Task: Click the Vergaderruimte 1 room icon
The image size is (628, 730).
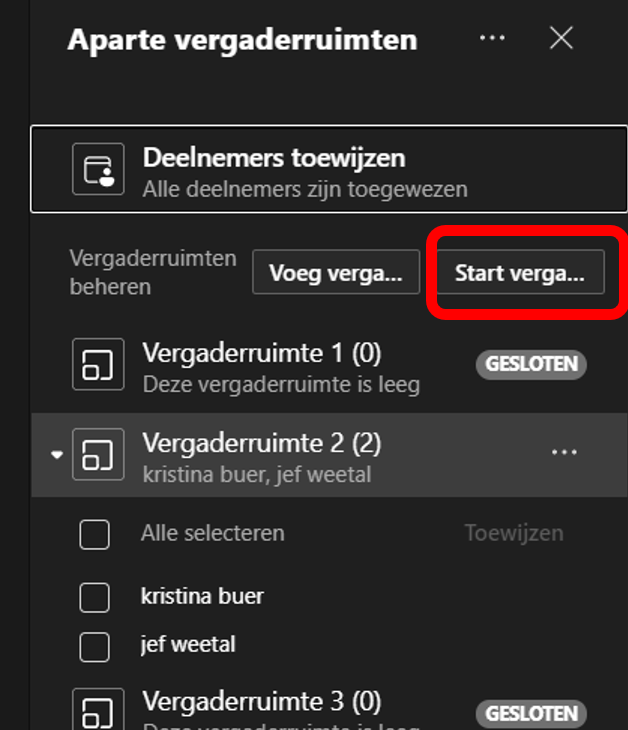Action: (98, 364)
